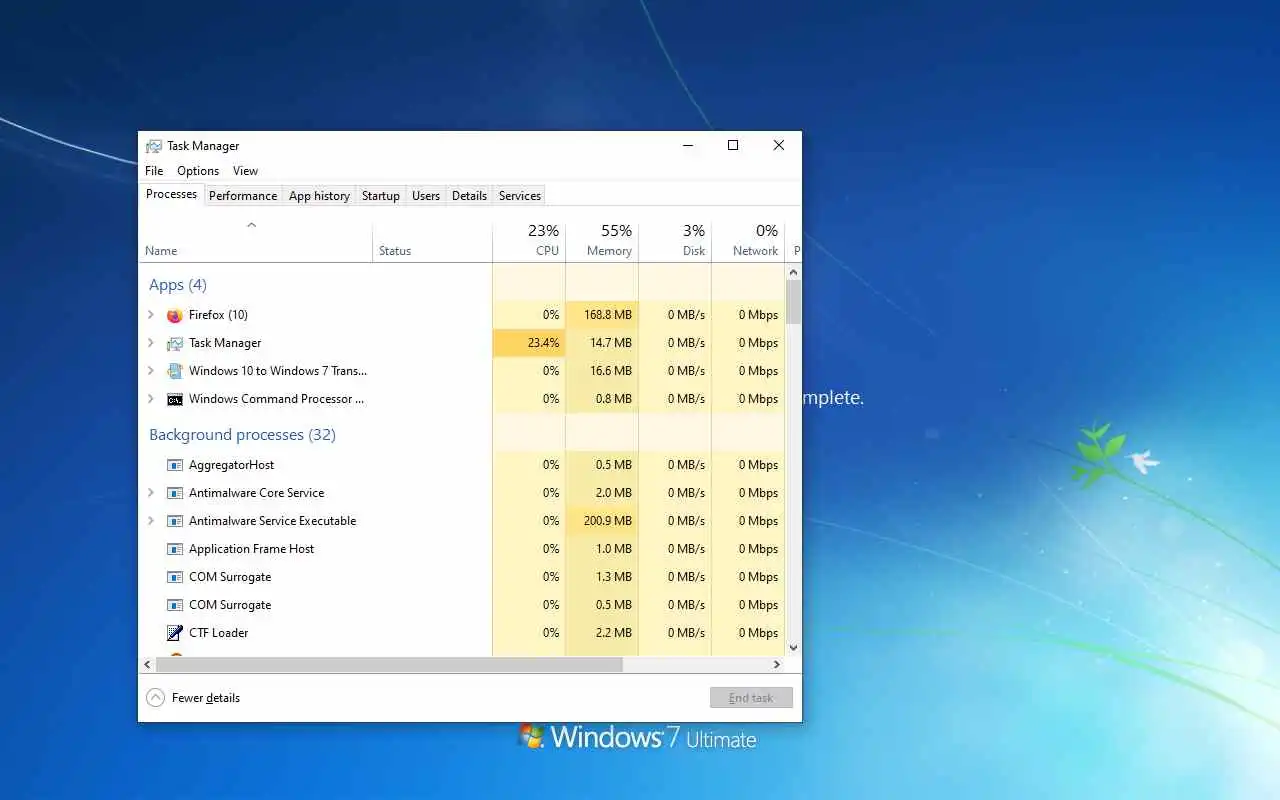
Task: Click the AggregatorHost process name
Action: 231,465
